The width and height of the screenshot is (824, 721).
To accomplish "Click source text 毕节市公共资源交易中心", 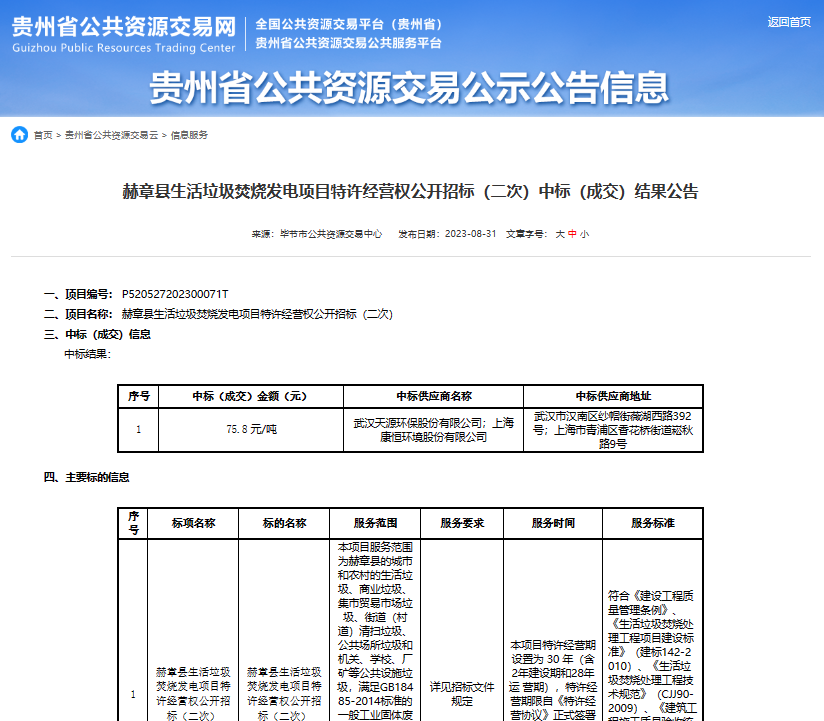I will [331, 234].
